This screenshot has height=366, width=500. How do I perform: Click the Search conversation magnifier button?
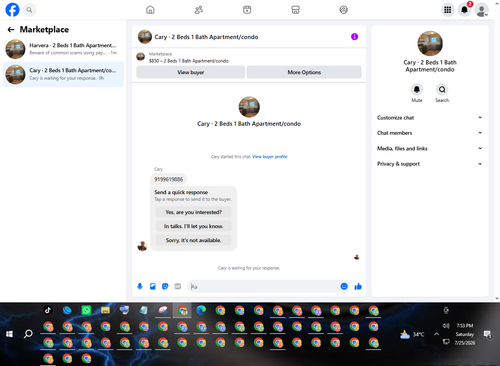pyautogui.click(x=442, y=90)
